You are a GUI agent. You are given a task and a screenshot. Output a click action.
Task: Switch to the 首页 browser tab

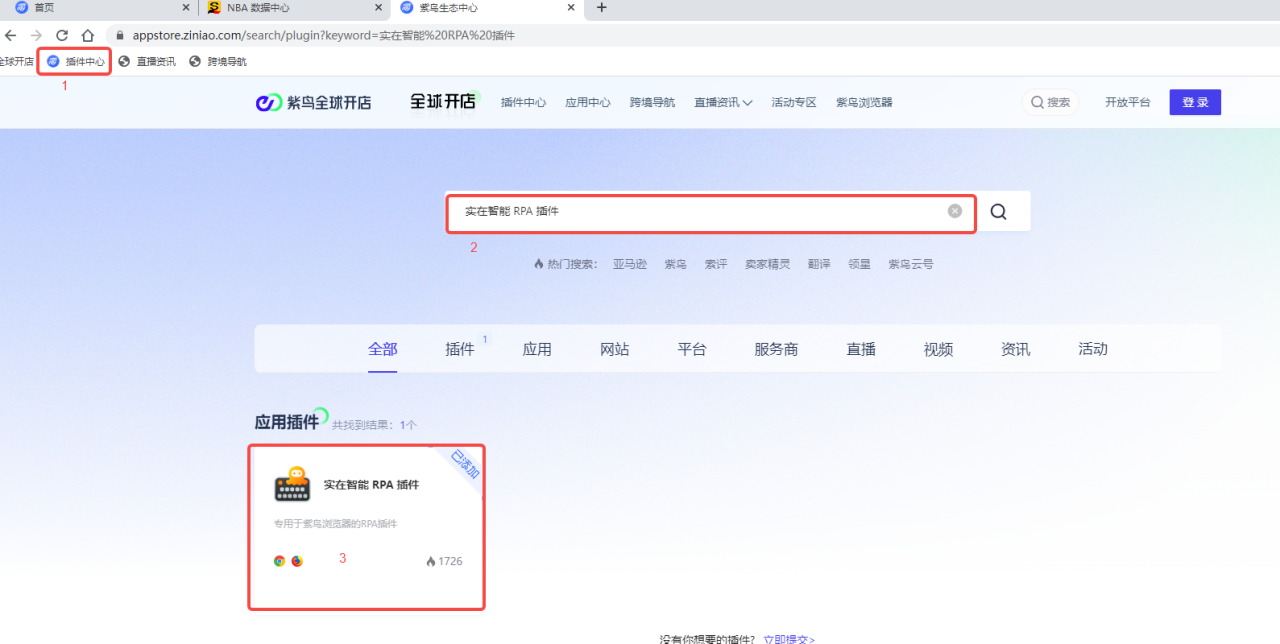tap(97, 8)
